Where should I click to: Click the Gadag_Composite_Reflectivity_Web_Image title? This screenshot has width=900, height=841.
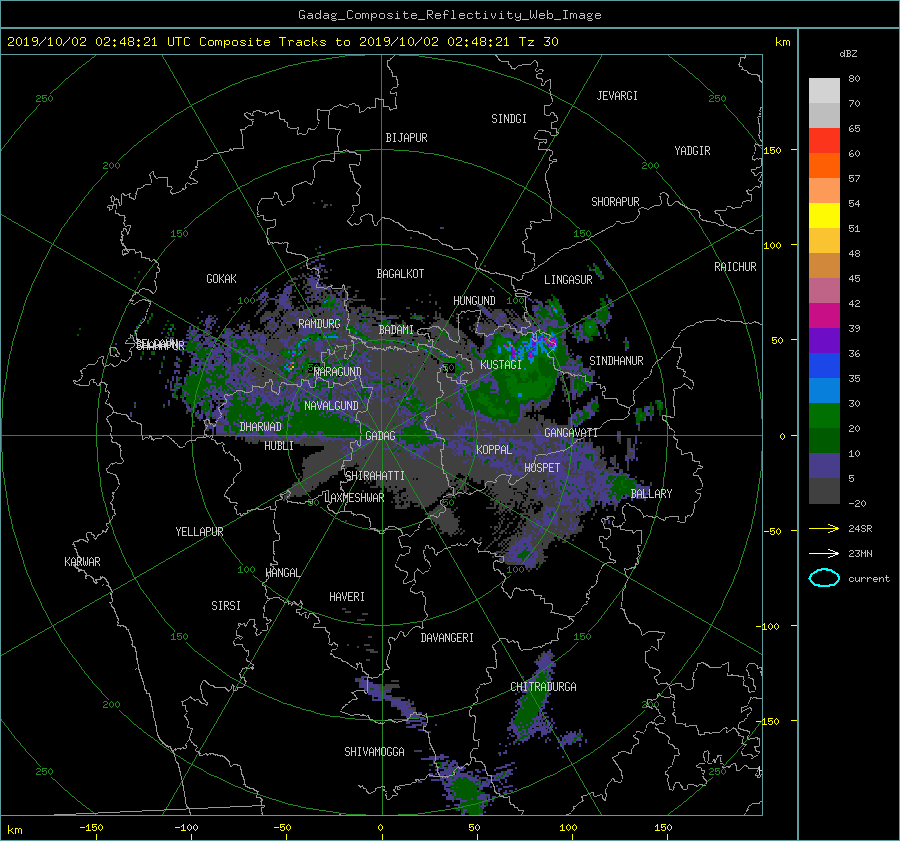click(x=449, y=15)
